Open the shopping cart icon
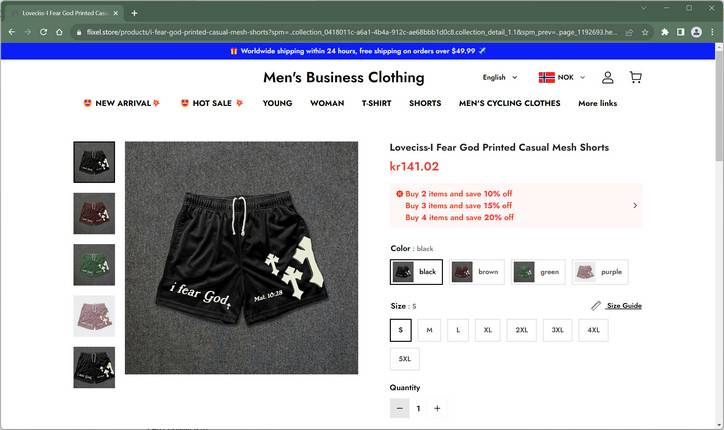This screenshot has height=430, width=724. click(x=635, y=77)
